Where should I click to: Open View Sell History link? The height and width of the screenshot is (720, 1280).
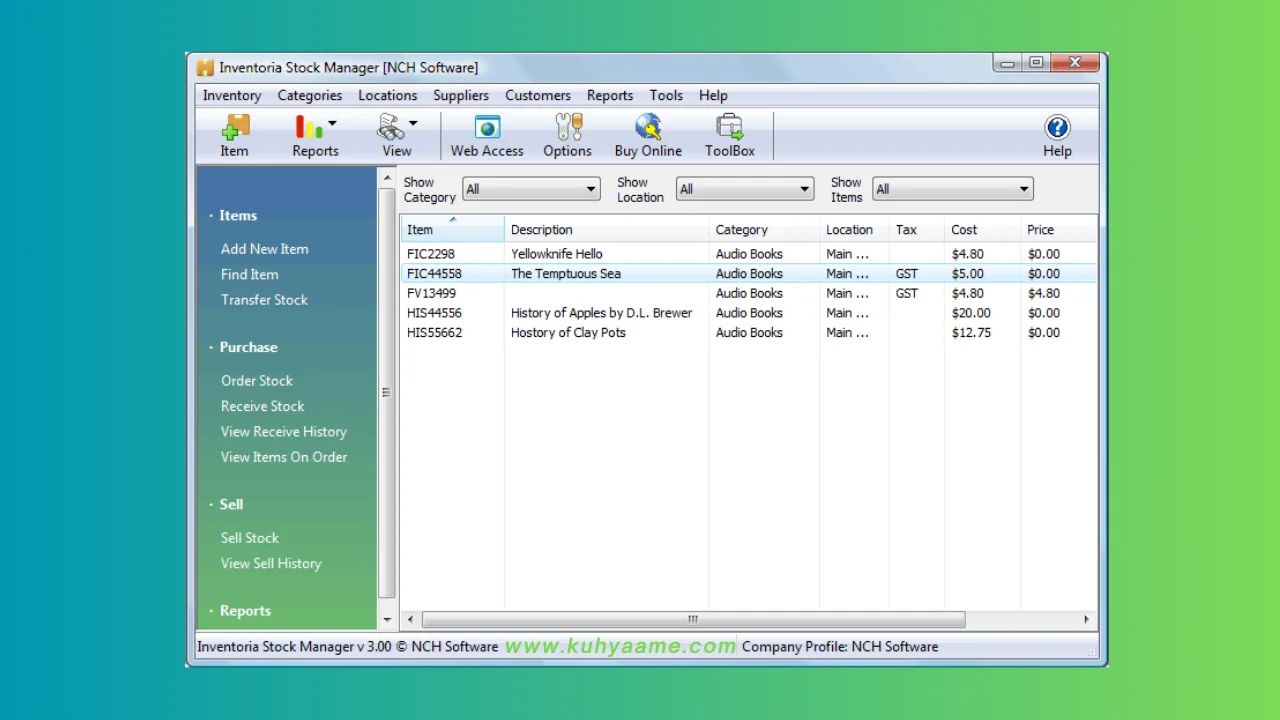point(271,563)
